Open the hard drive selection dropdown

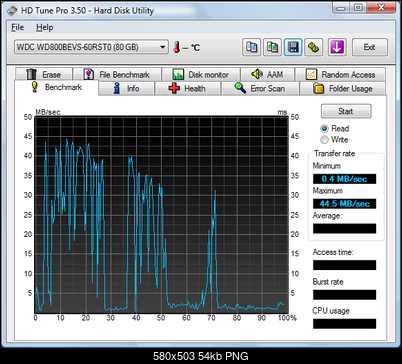[91, 47]
